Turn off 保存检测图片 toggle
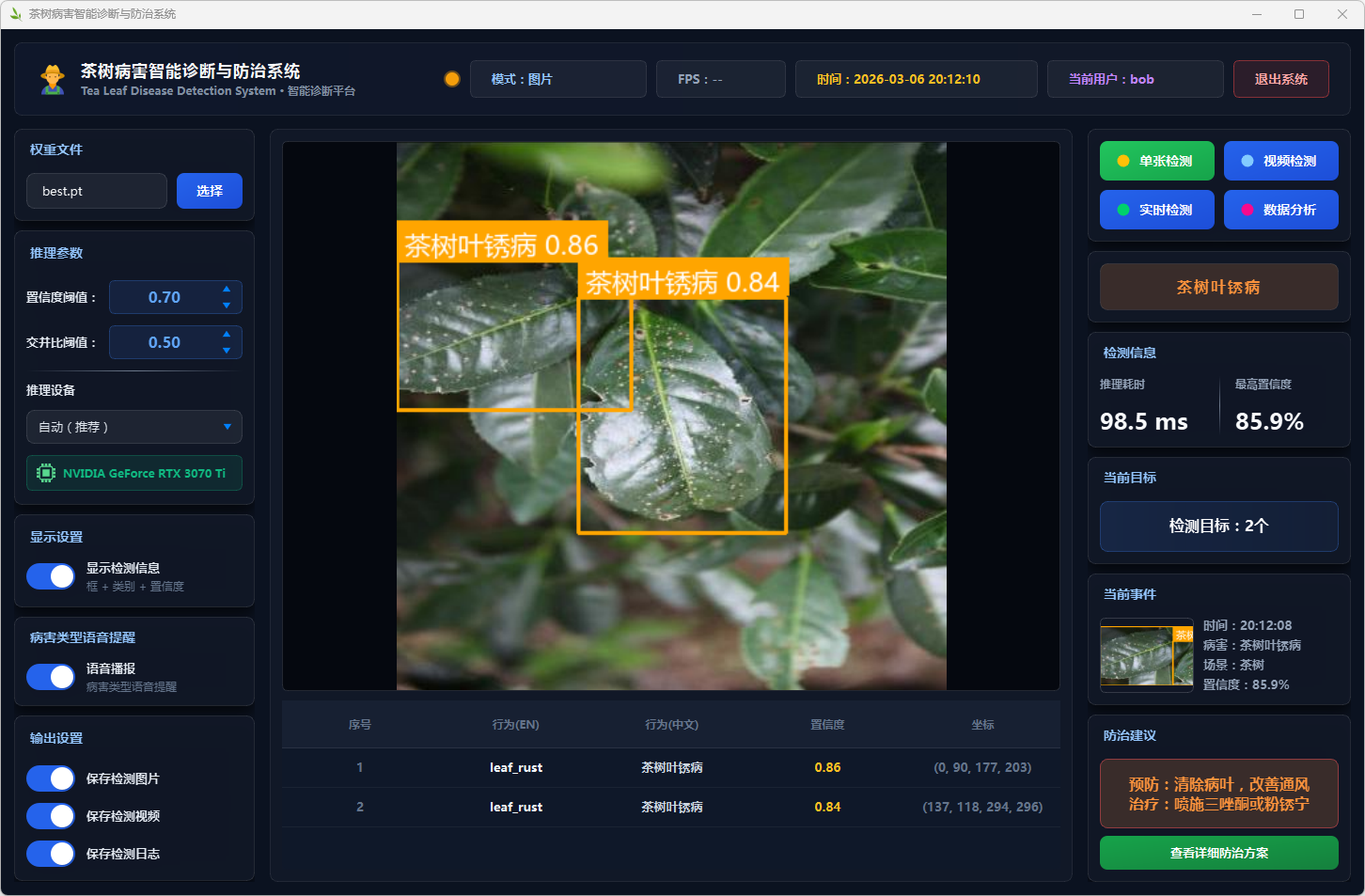The height and width of the screenshot is (896, 1365). tap(51, 778)
